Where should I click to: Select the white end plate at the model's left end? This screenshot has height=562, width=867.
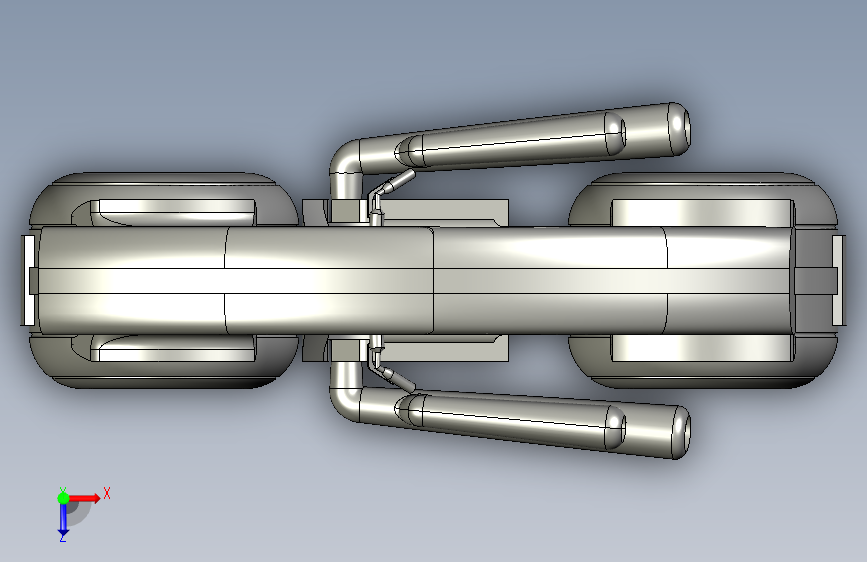28,280
